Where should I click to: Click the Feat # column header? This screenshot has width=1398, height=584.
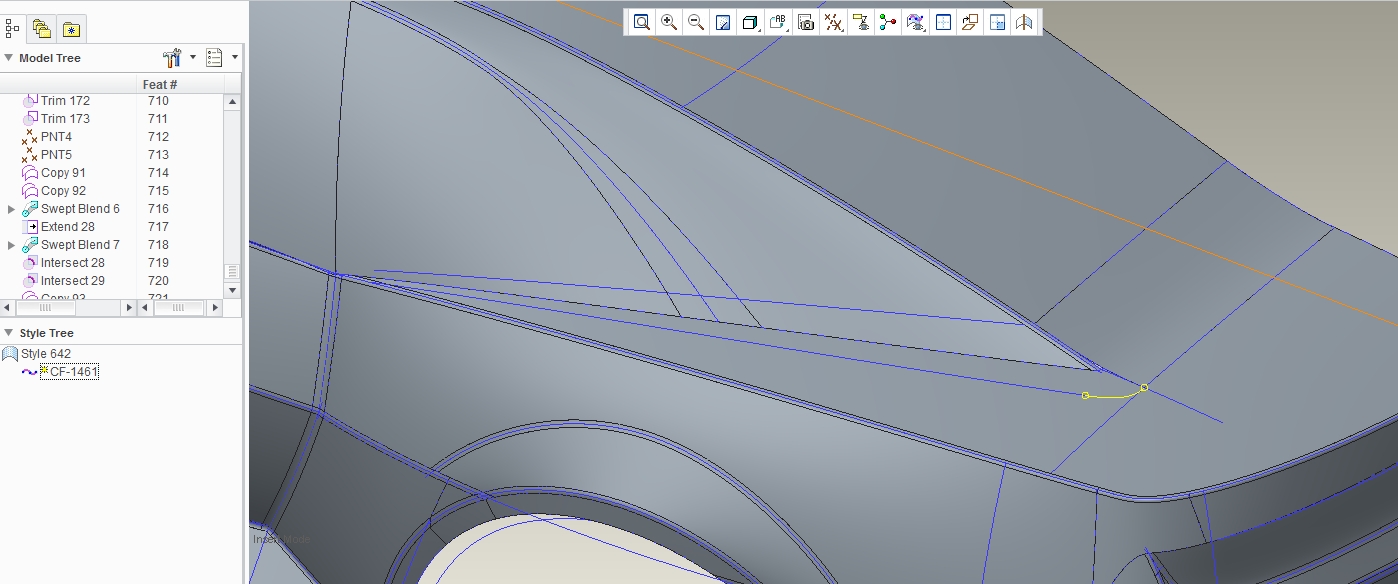[x=160, y=85]
